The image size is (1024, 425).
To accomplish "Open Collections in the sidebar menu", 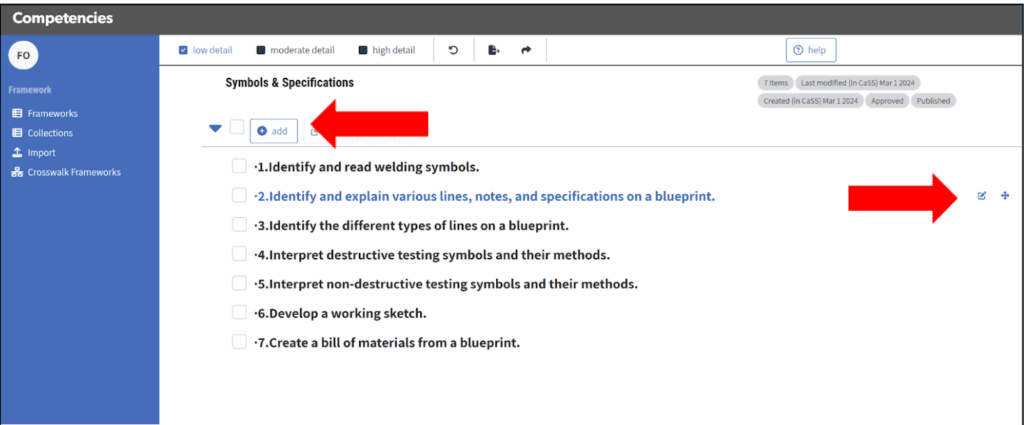I will pos(50,133).
